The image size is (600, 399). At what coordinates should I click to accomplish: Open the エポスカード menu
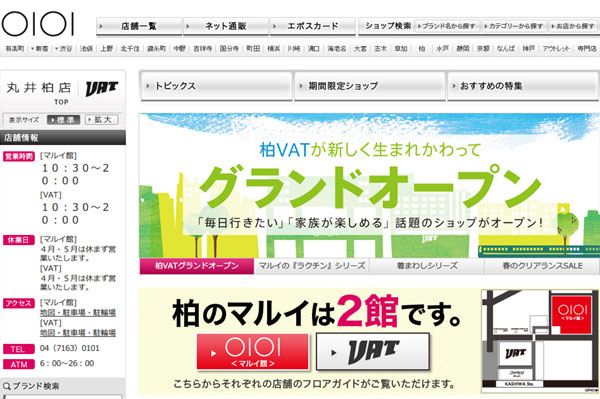click(313, 26)
